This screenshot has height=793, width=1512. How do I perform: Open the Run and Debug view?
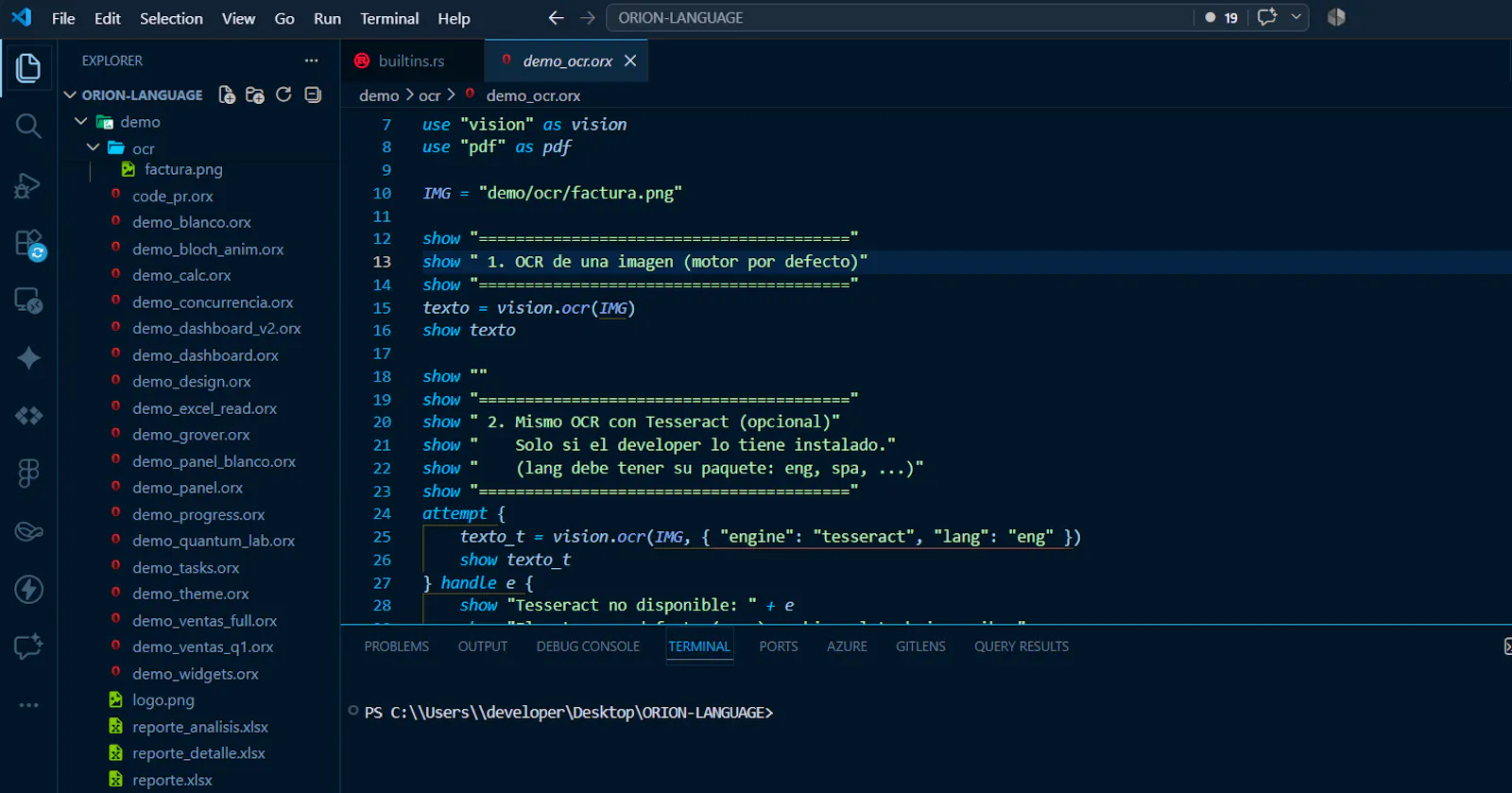28,185
